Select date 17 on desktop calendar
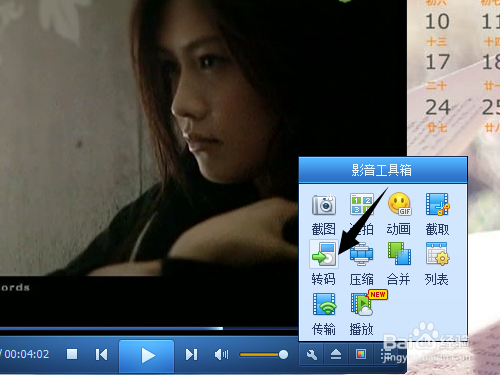The width and height of the screenshot is (500, 375). coord(437,62)
